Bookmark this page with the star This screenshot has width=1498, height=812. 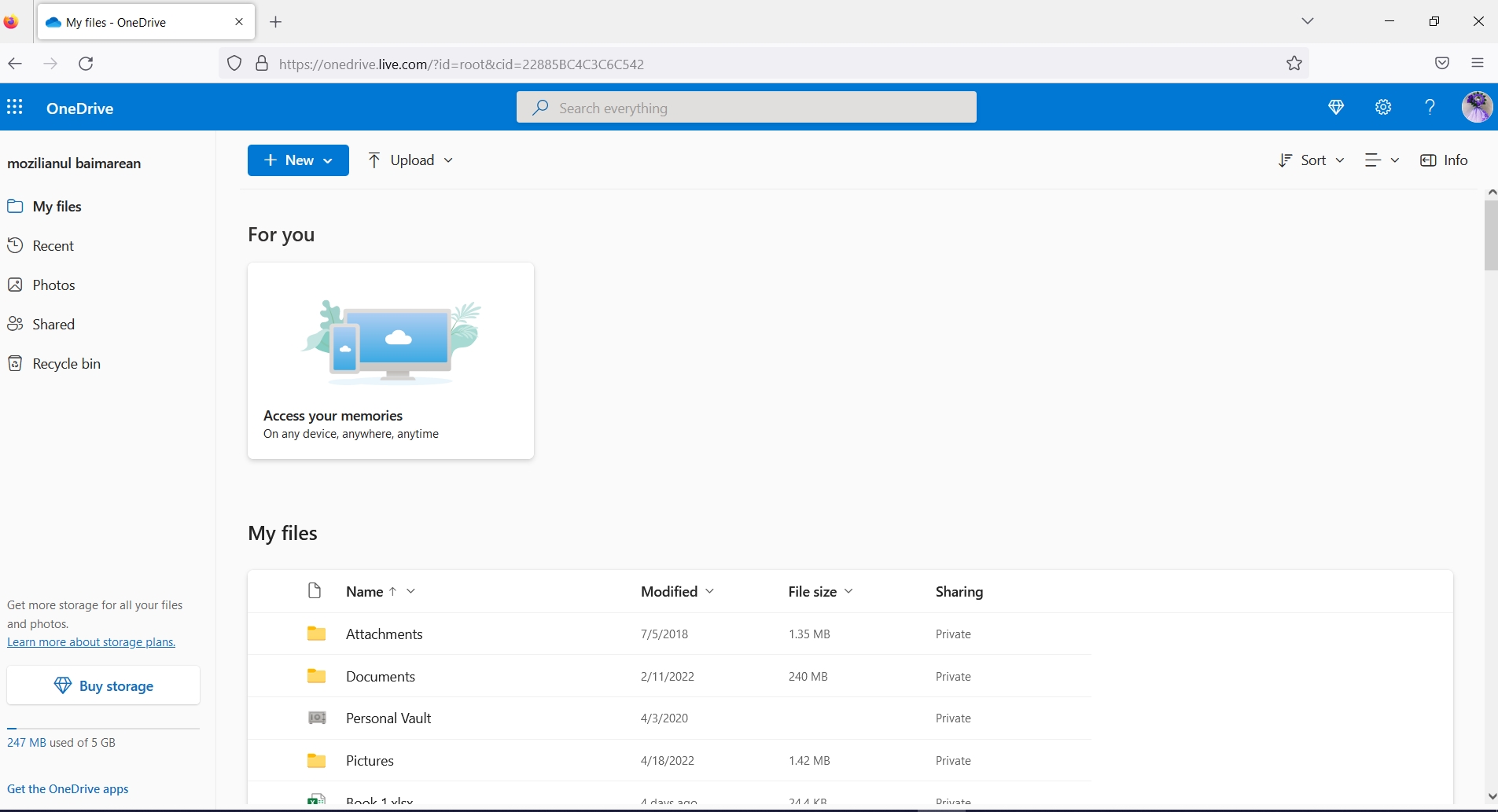coord(1293,64)
